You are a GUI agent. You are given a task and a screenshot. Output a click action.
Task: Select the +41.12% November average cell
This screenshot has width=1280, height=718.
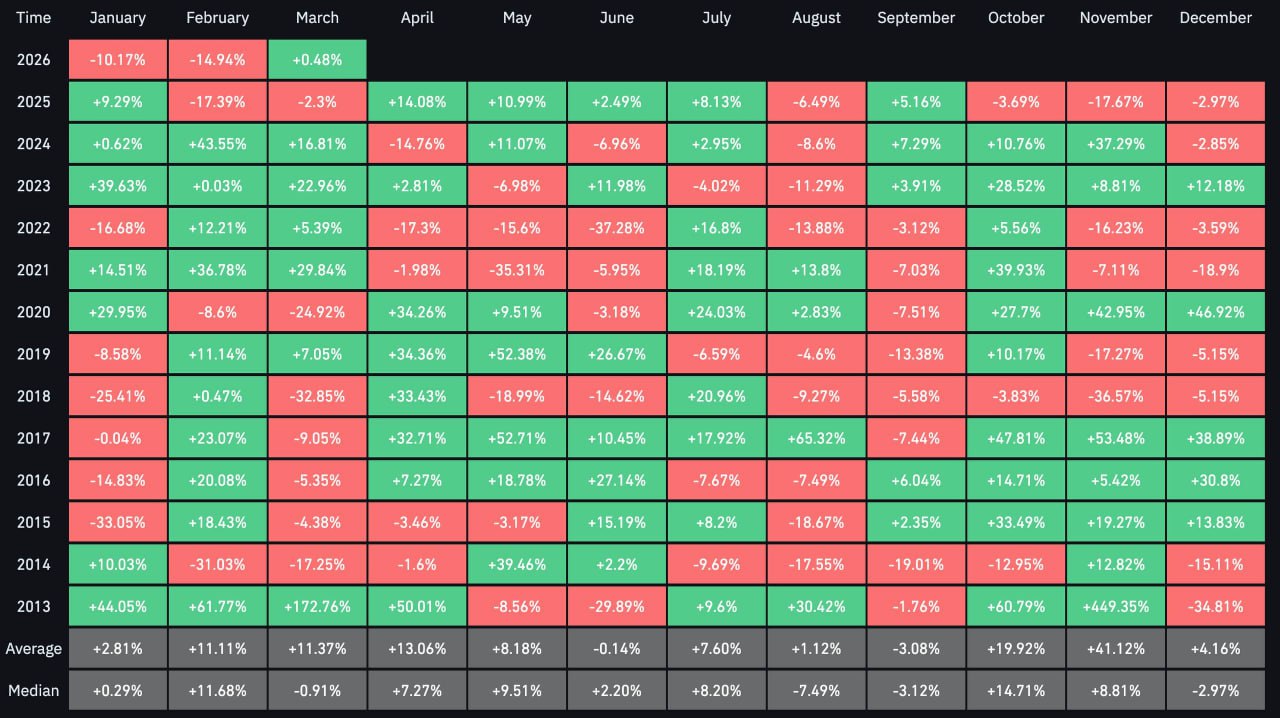[1116, 648]
